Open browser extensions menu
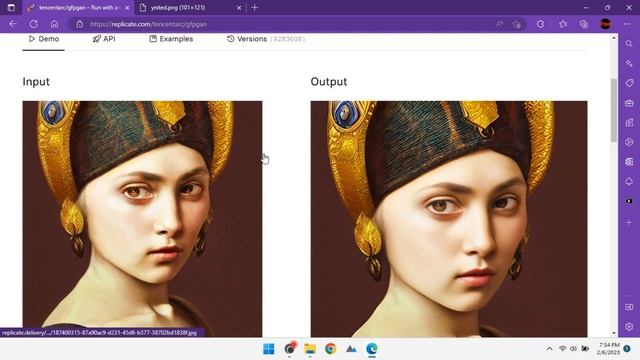 coord(540,24)
